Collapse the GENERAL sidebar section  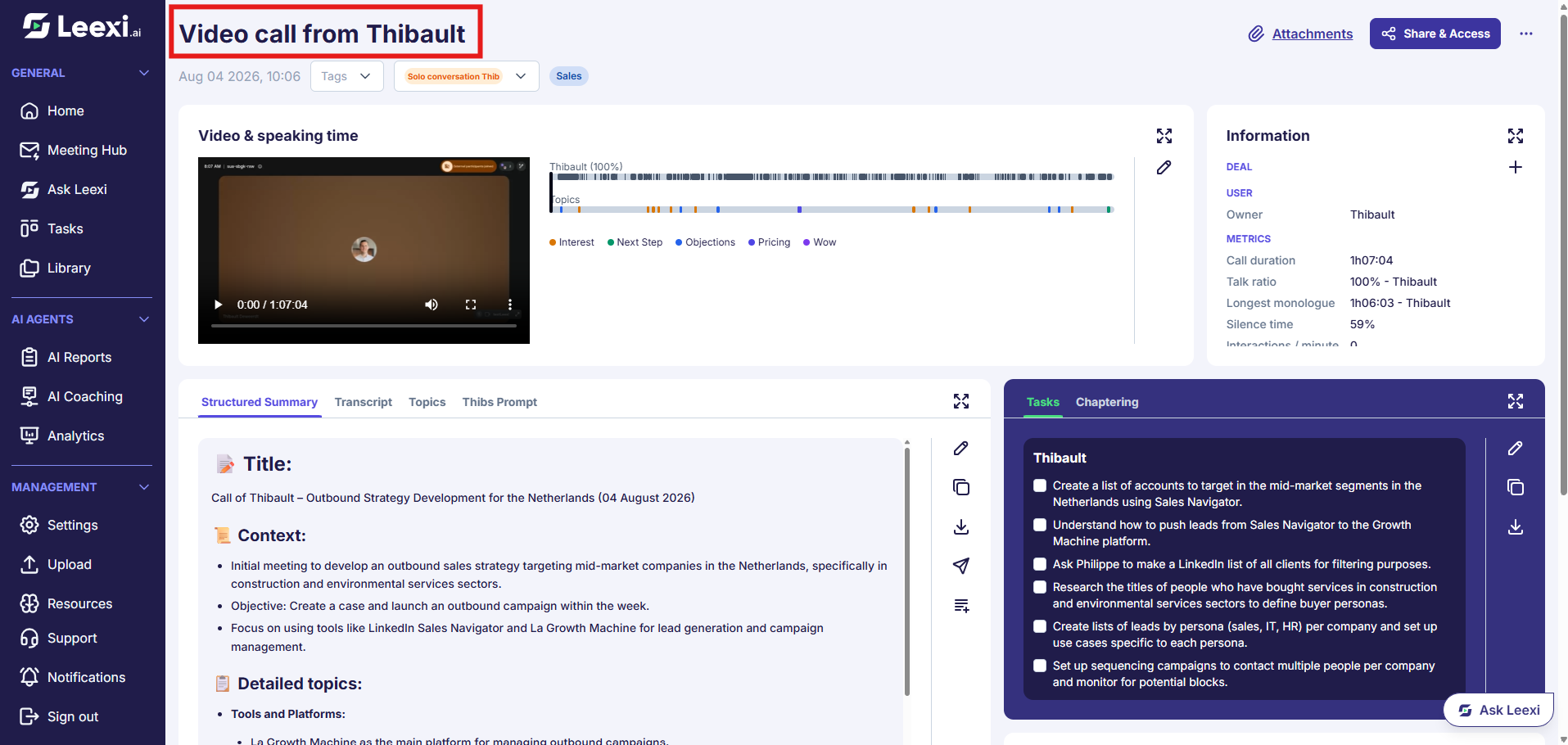click(144, 73)
